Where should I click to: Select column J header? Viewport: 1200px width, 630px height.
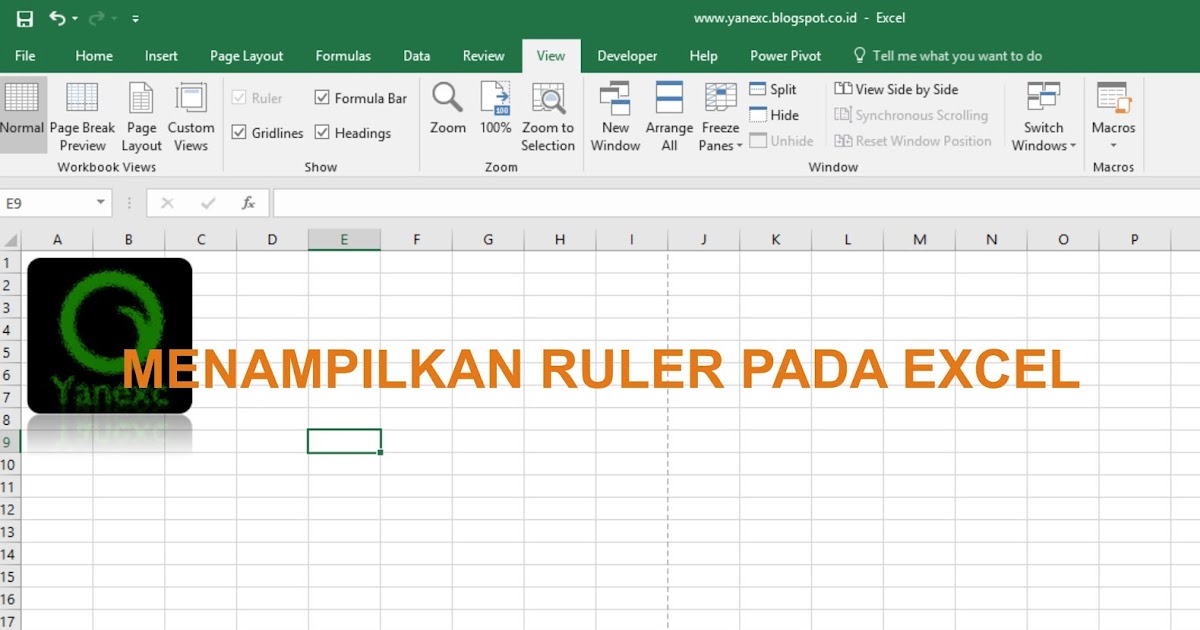(704, 239)
